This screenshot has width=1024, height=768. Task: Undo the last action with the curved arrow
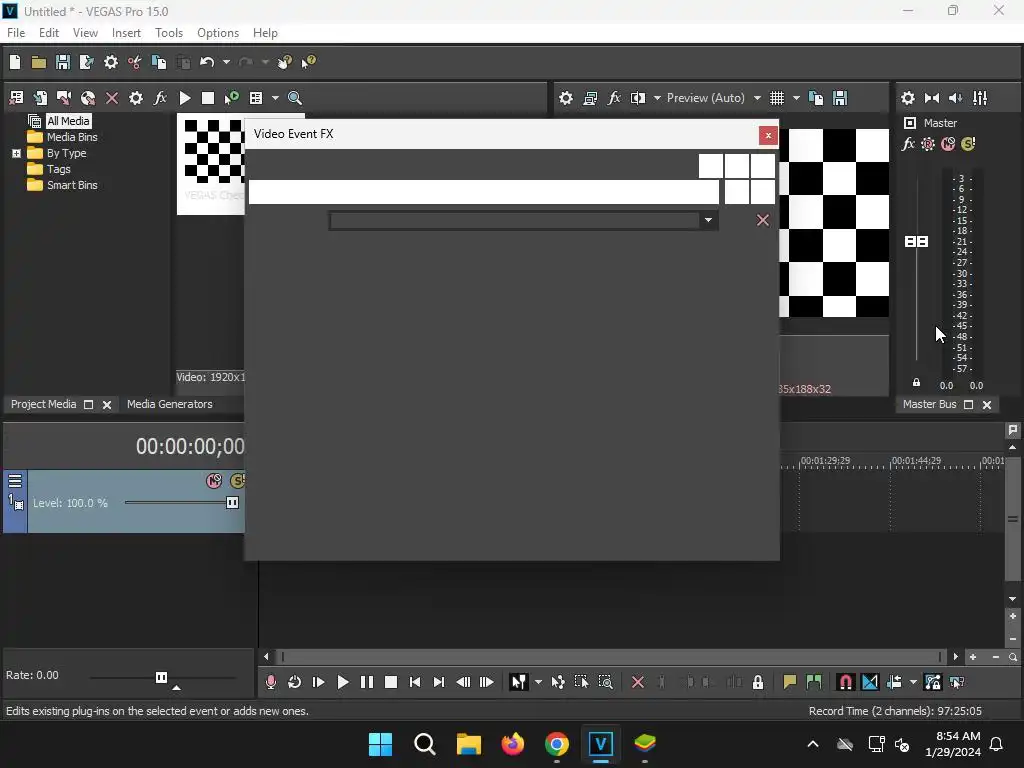point(207,62)
